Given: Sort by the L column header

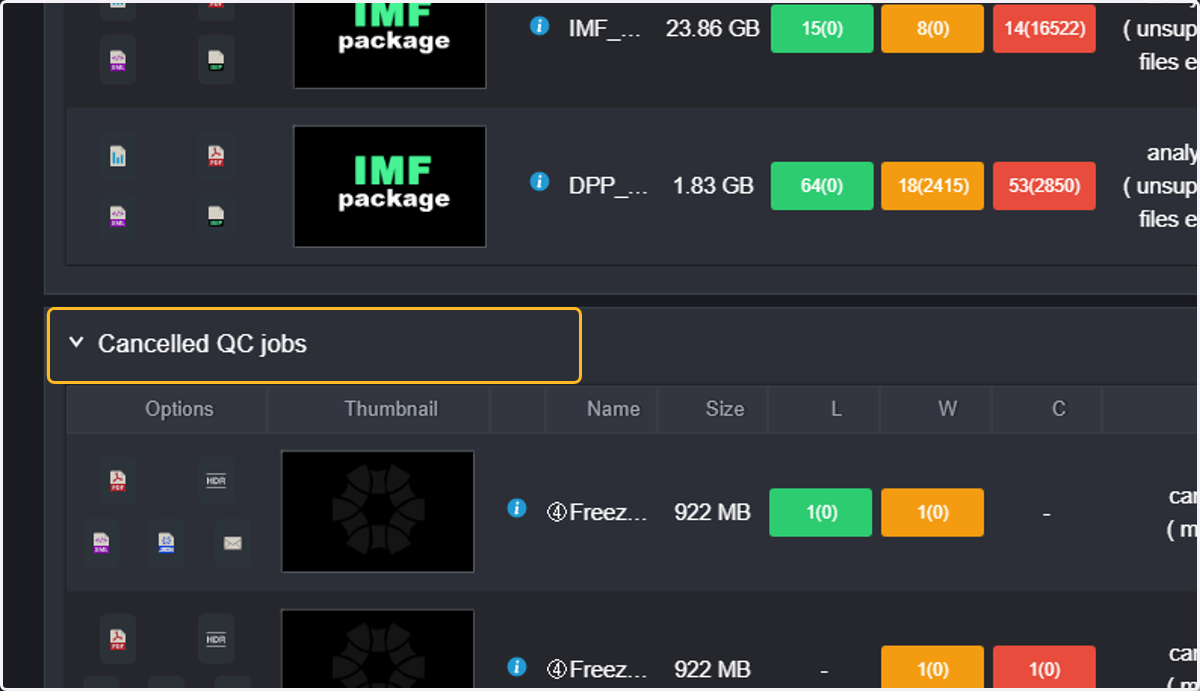Looking at the screenshot, I should click(836, 409).
